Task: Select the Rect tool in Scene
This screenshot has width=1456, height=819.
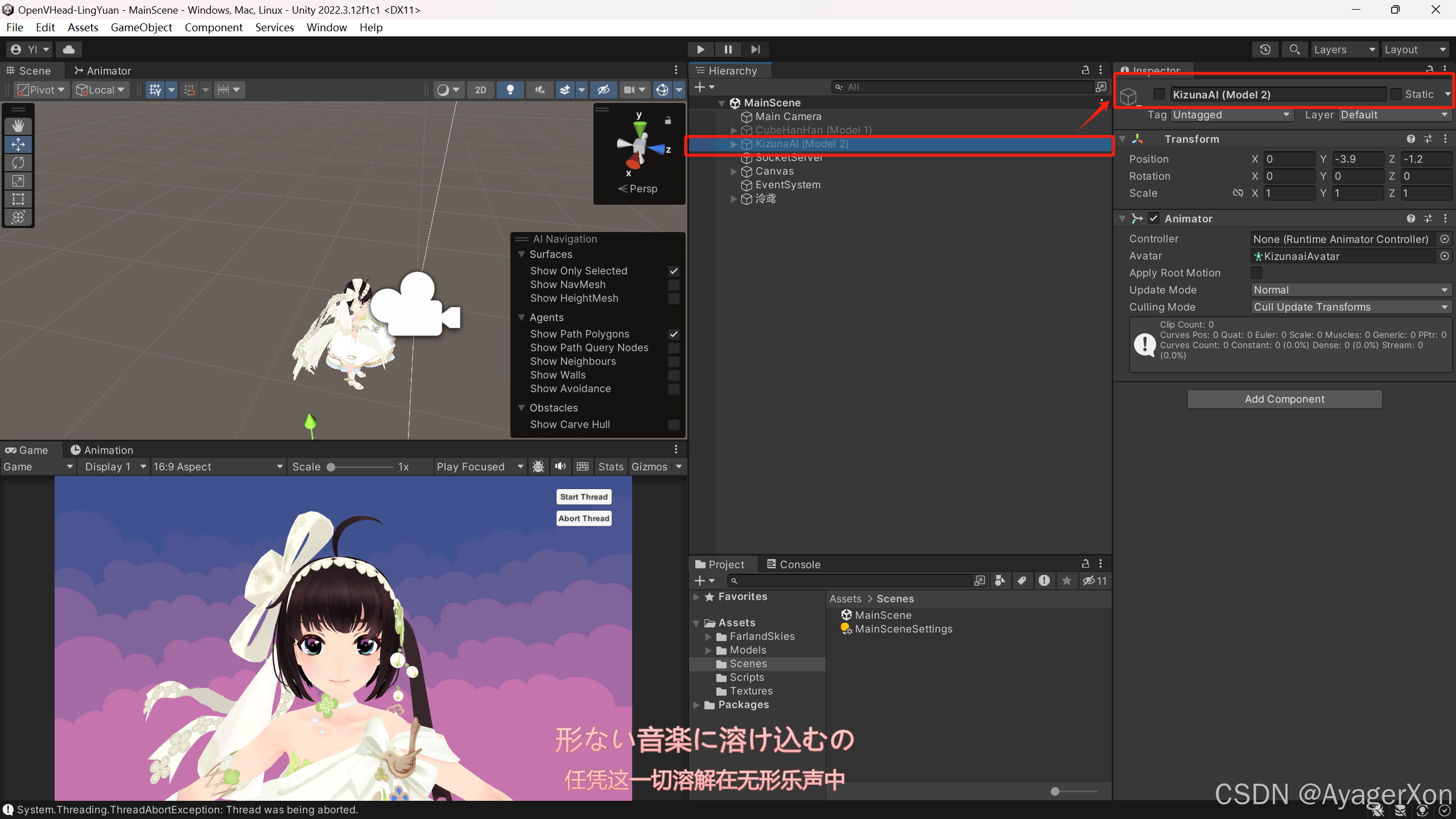Action: pos(18,199)
